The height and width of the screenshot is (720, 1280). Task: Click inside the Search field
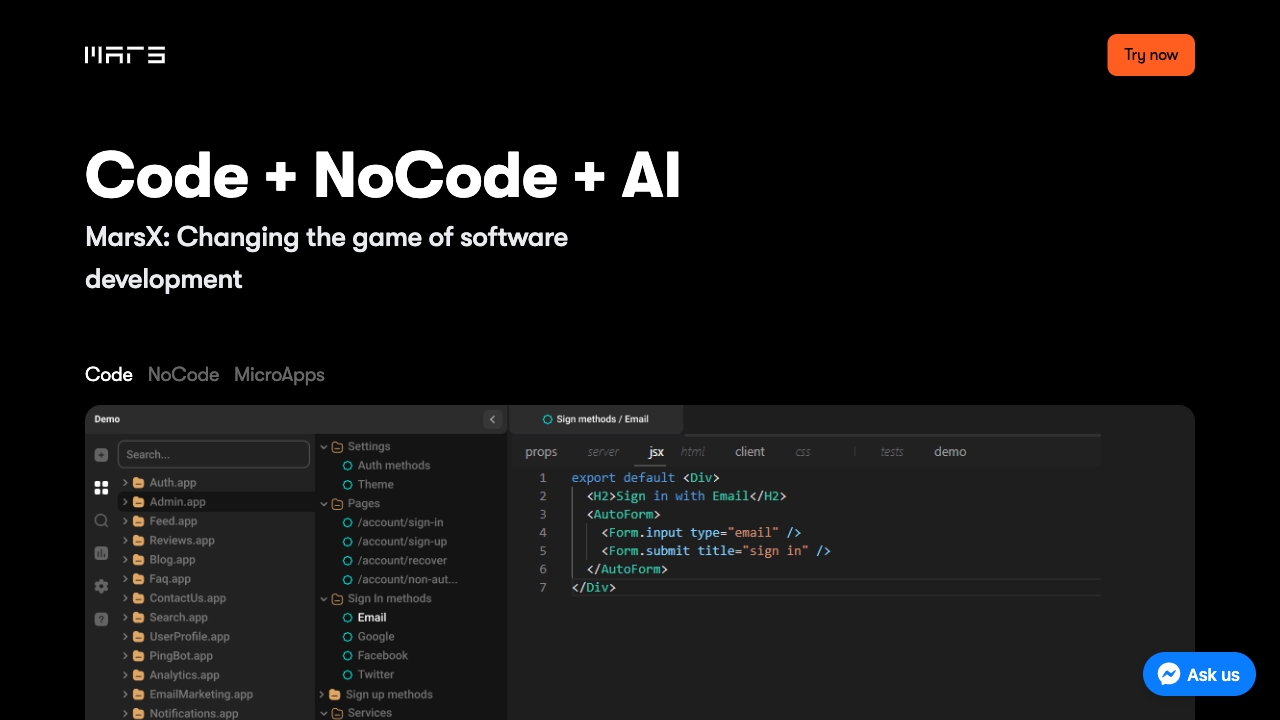pyautogui.click(x=213, y=454)
